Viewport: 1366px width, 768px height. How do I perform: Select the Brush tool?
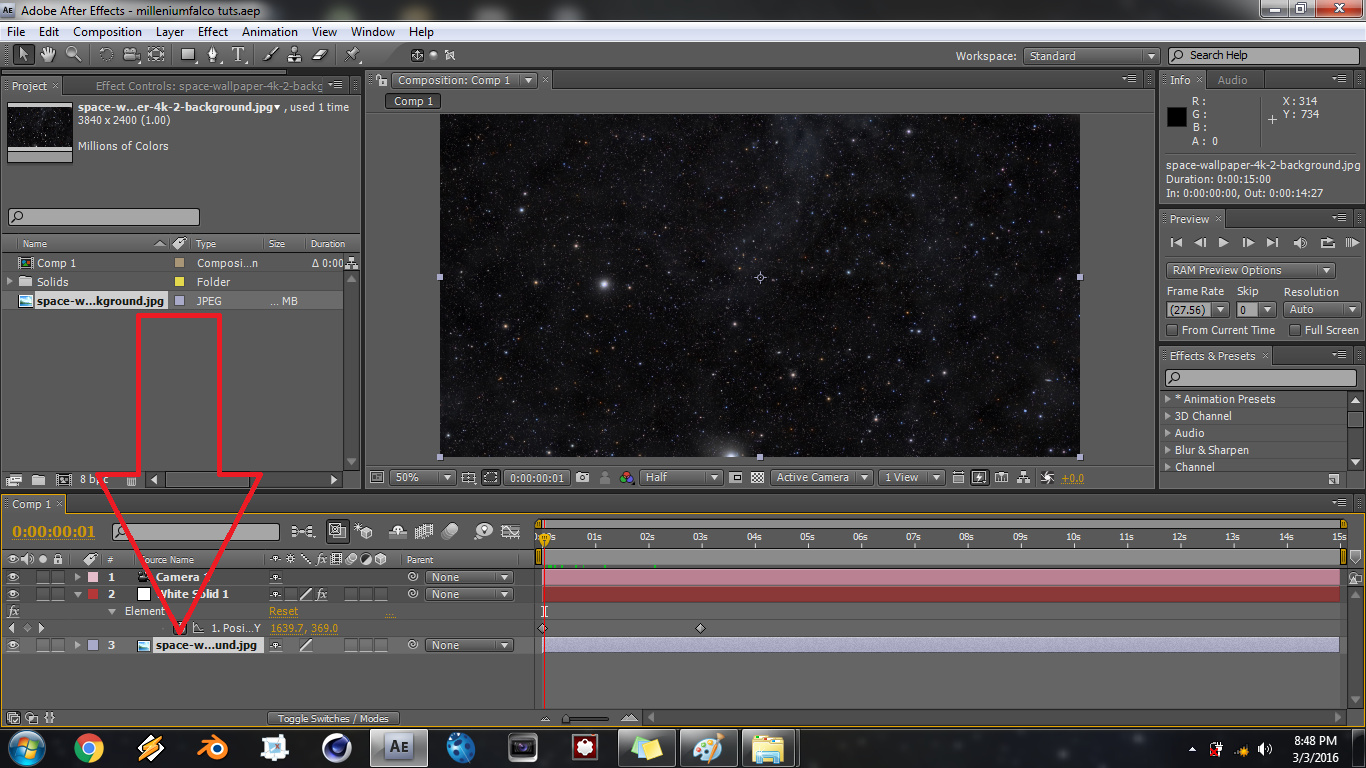(x=270, y=54)
